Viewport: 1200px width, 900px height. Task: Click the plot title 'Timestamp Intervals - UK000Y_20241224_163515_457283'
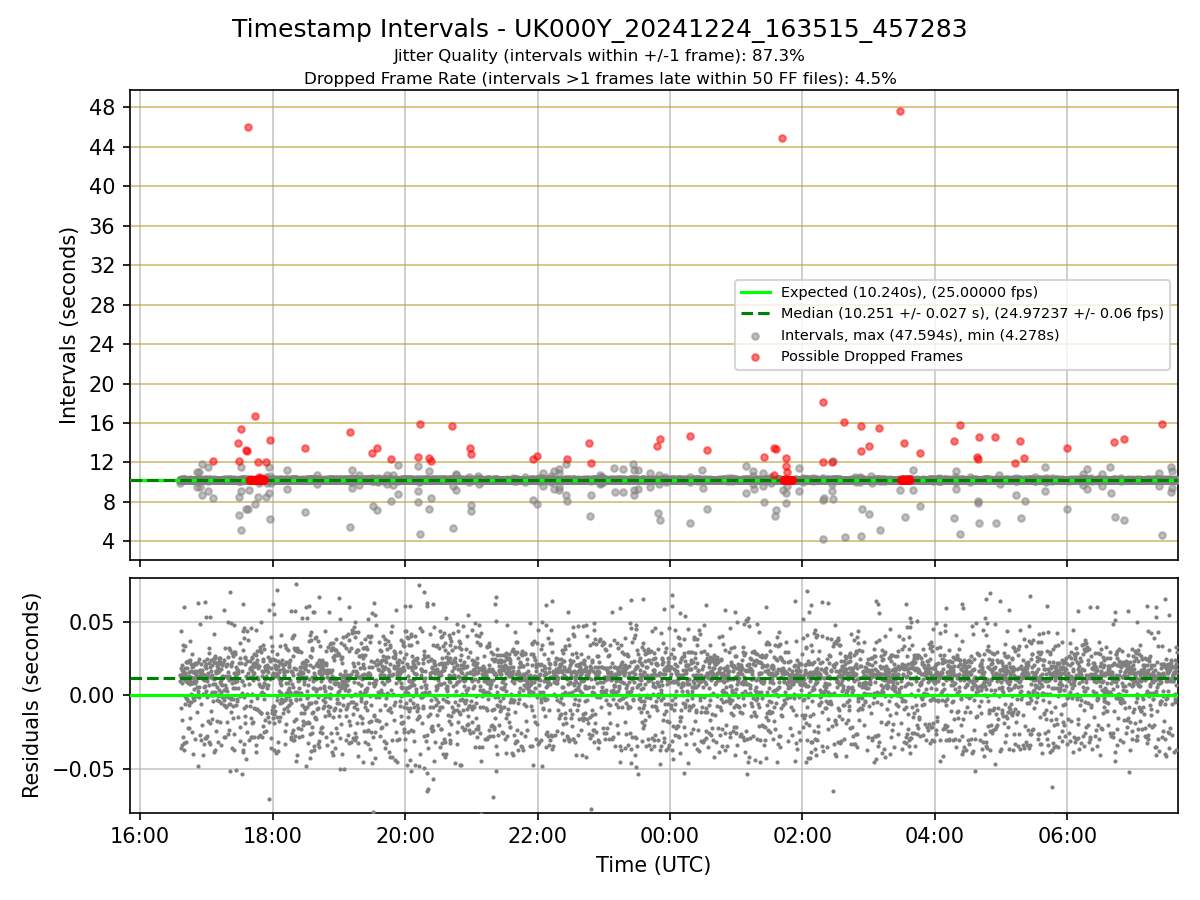point(599,29)
